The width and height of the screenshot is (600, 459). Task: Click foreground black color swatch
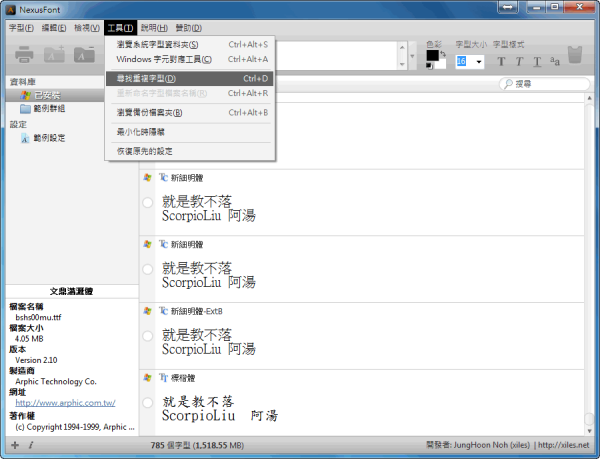click(x=432, y=55)
